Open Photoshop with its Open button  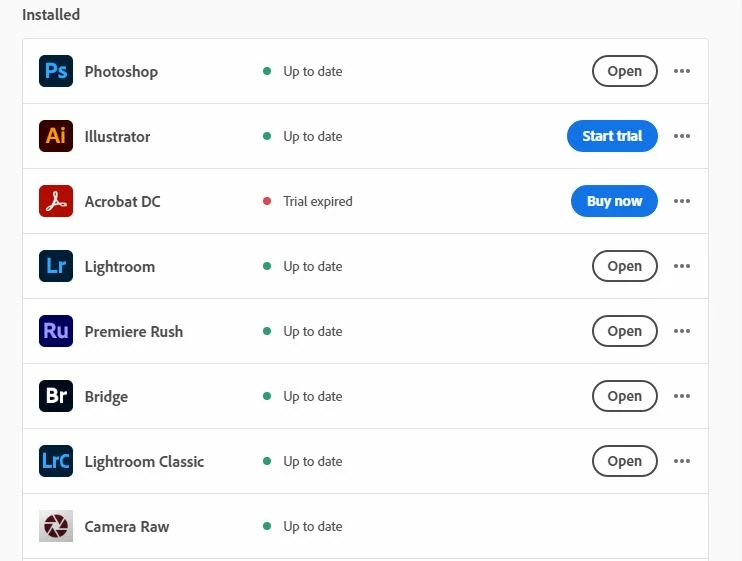point(625,71)
